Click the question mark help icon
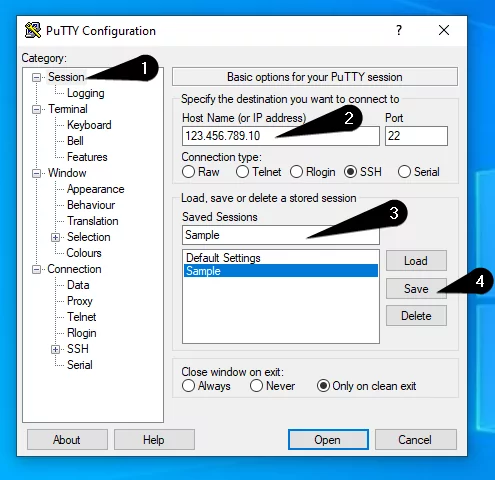The height and width of the screenshot is (480, 495). [399, 30]
